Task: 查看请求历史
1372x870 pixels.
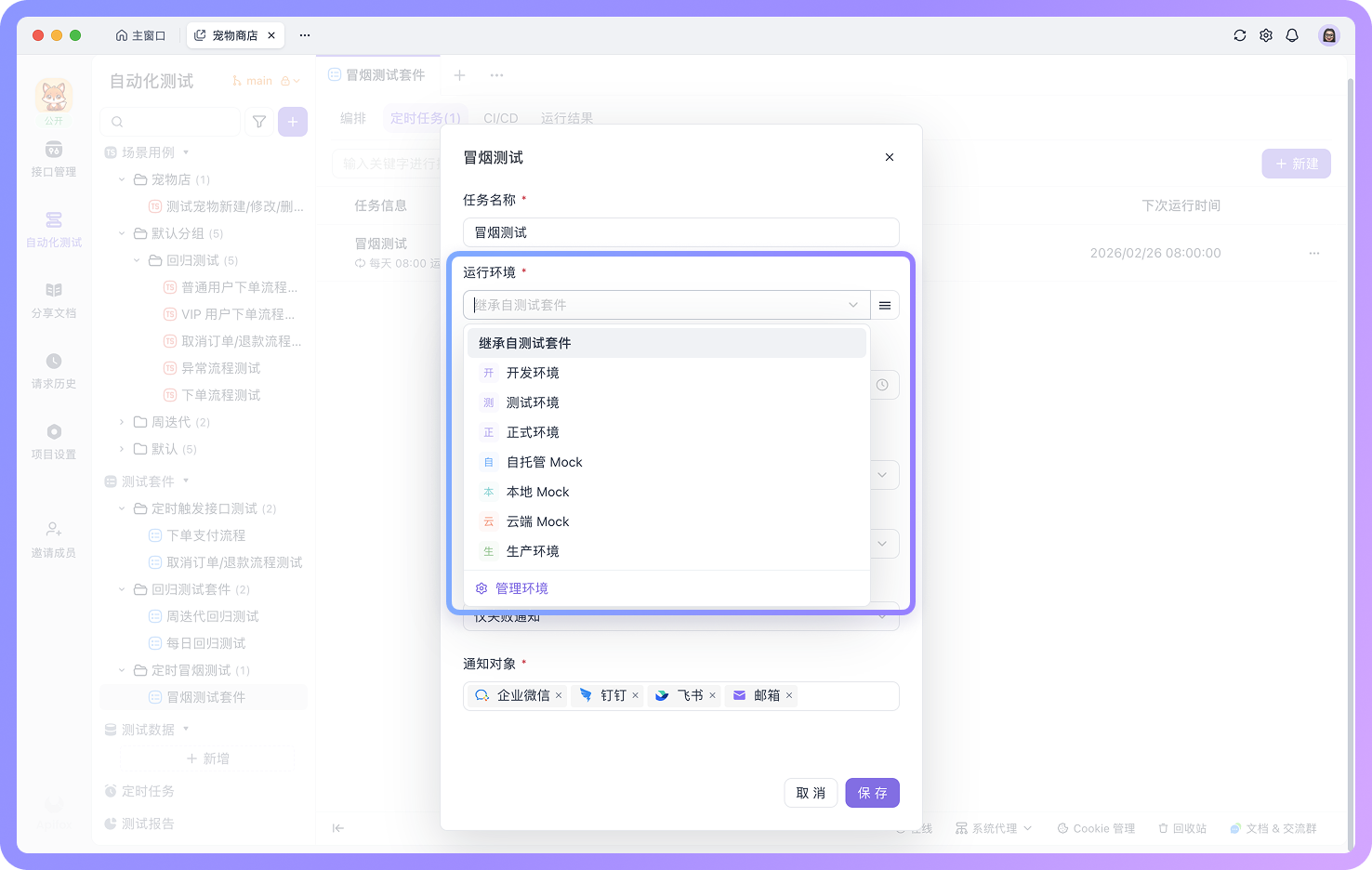Action: click(x=53, y=370)
